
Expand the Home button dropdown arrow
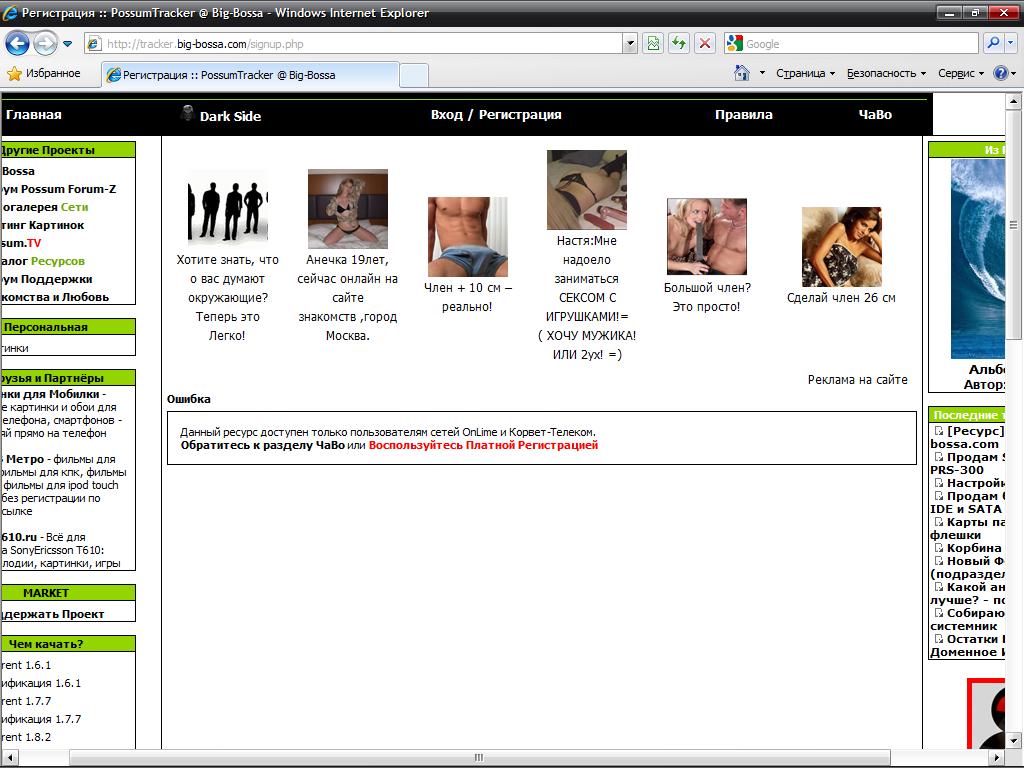(762, 73)
